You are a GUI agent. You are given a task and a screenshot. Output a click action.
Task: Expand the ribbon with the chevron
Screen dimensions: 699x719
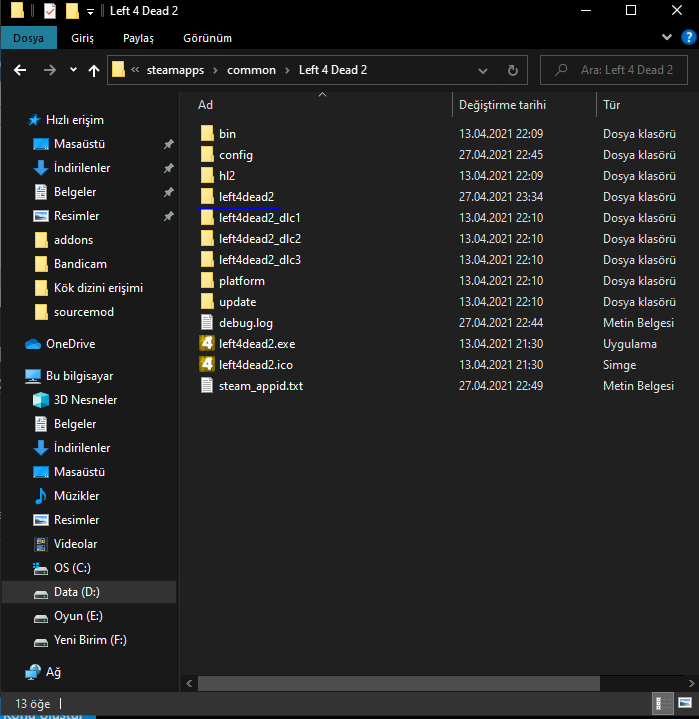pos(667,37)
